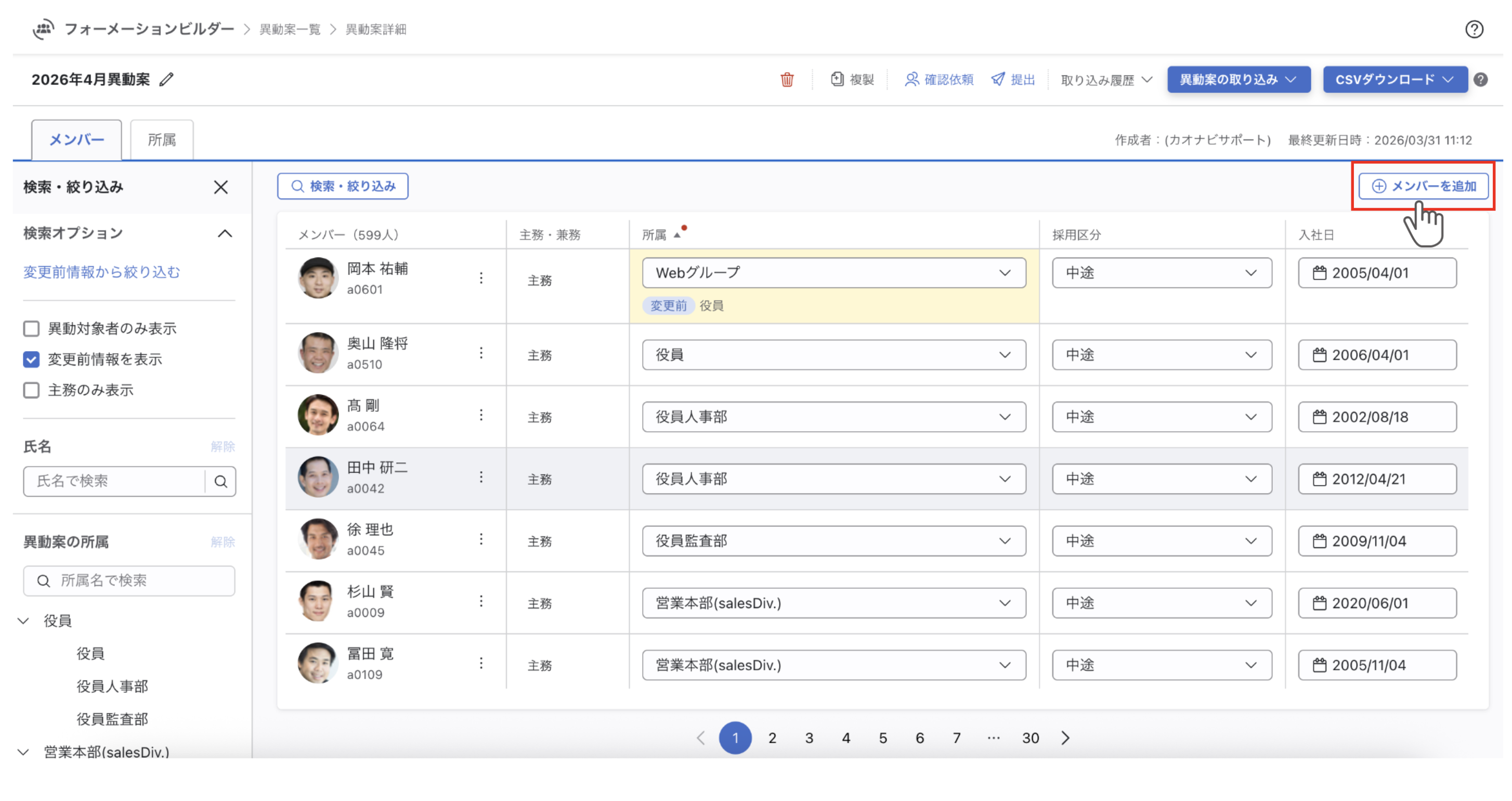This screenshot has width=1512, height=801.
Task: Check 主務のみ表示 checkbox
Action: 31,391
